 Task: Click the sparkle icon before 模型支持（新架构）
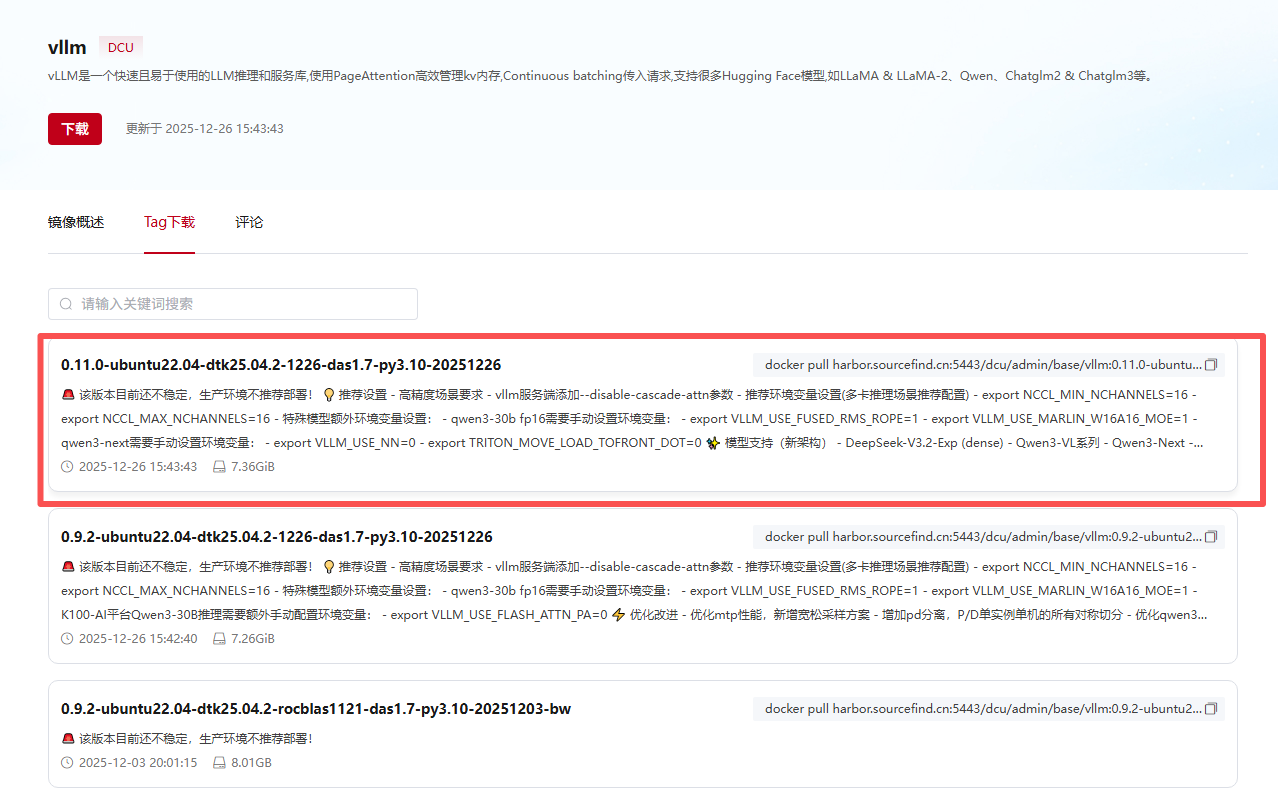pyautogui.click(x=713, y=443)
